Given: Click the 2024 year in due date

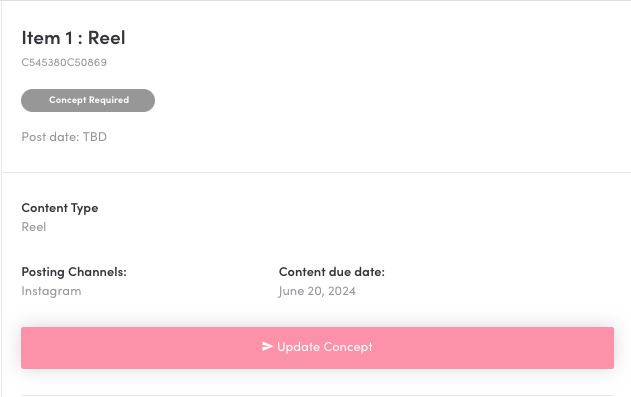Looking at the screenshot, I should (342, 291).
